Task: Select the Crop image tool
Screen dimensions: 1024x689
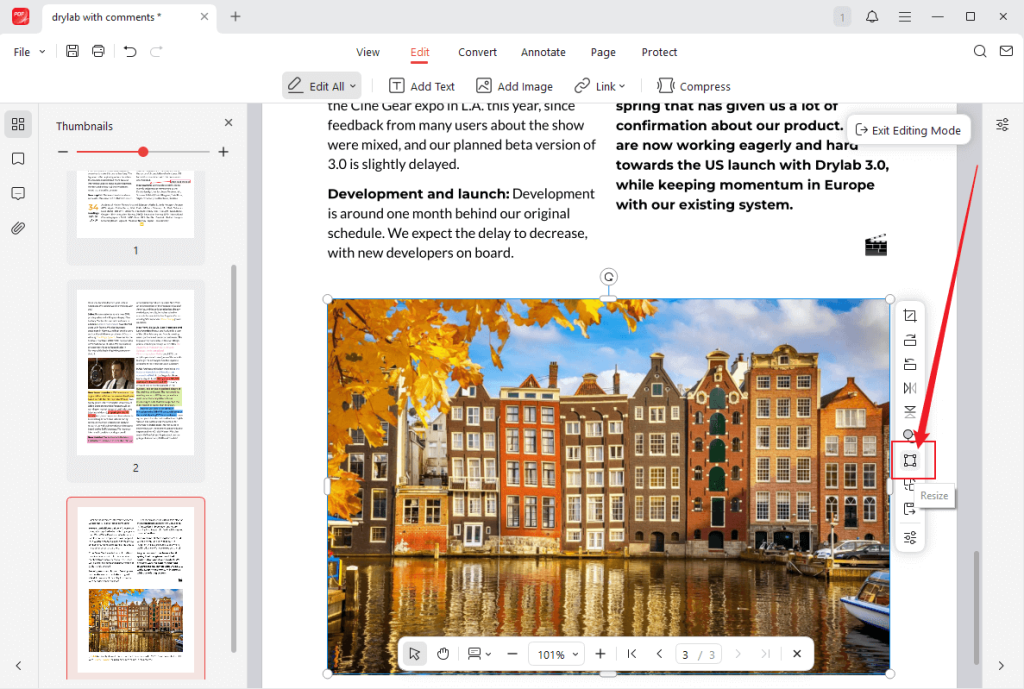Action: [x=910, y=315]
